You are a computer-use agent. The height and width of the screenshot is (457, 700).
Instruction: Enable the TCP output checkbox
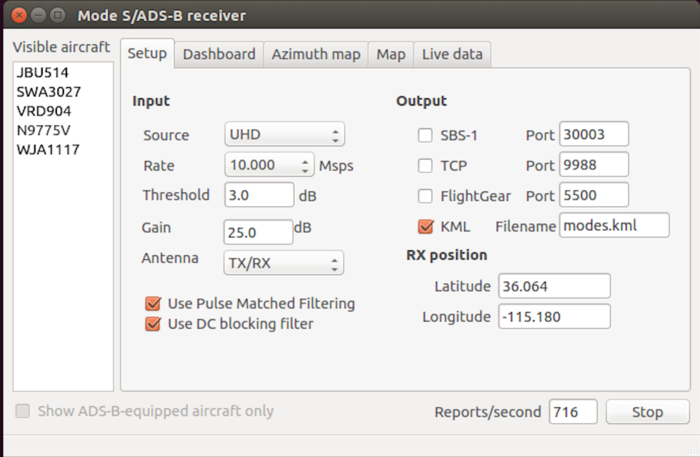(425, 165)
